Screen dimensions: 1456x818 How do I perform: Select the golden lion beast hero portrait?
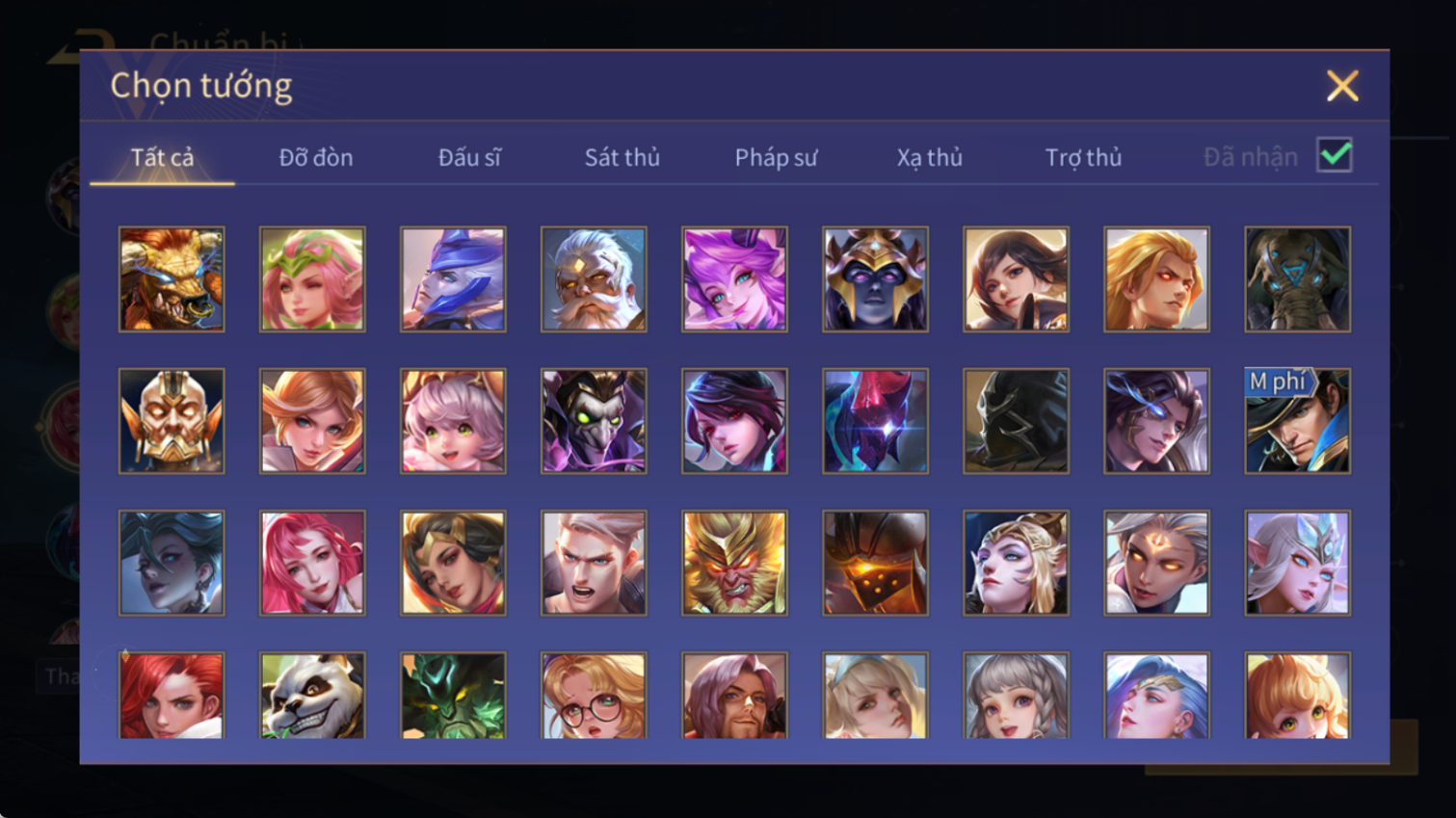(172, 279)
